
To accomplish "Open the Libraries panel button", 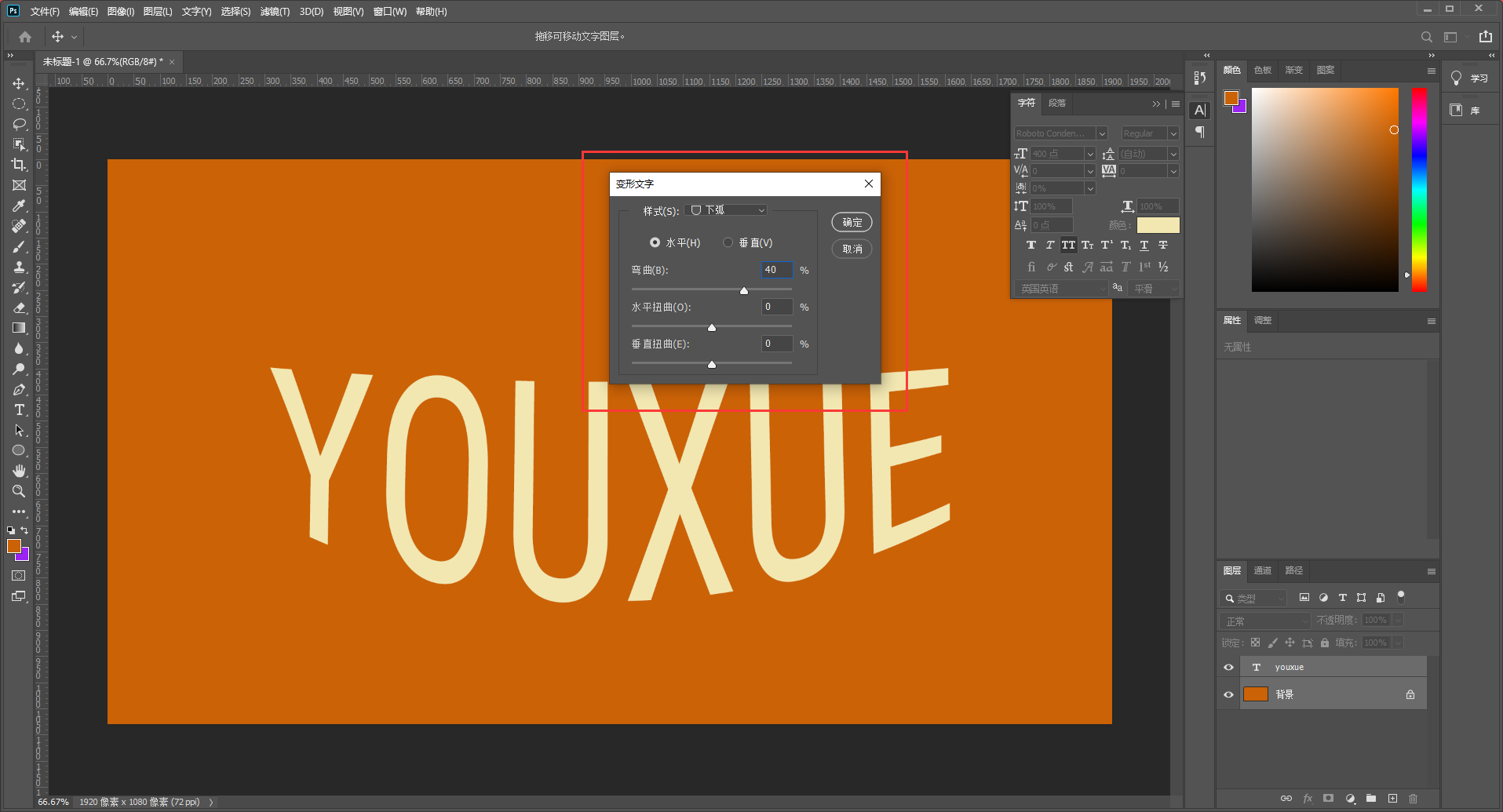I will [1465, 111].
